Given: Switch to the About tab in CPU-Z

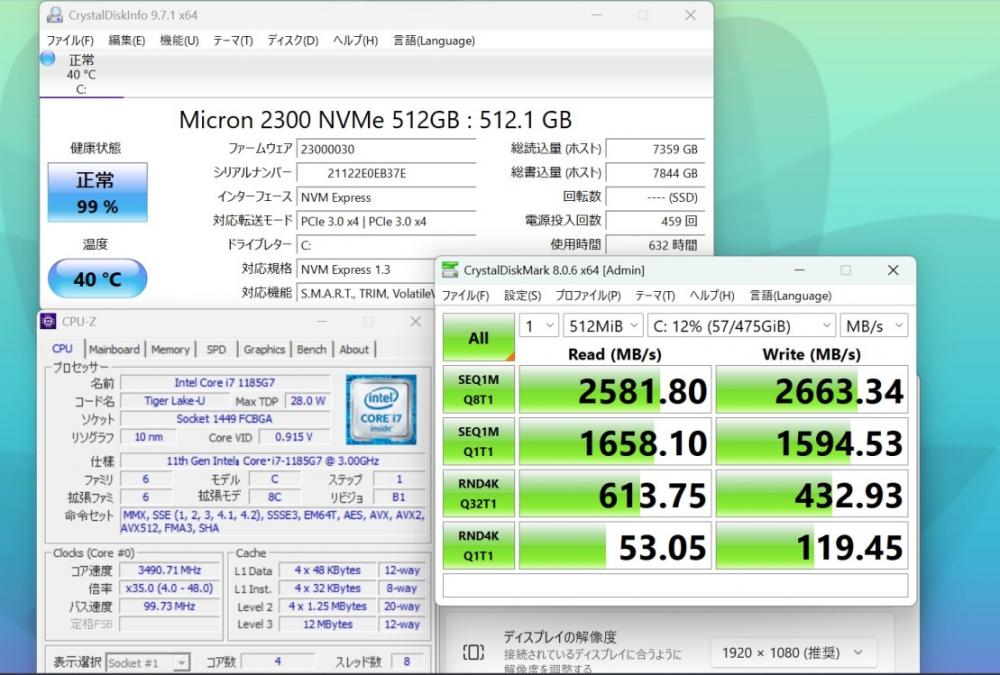Looking at the screenshot, I should (354, 350).
